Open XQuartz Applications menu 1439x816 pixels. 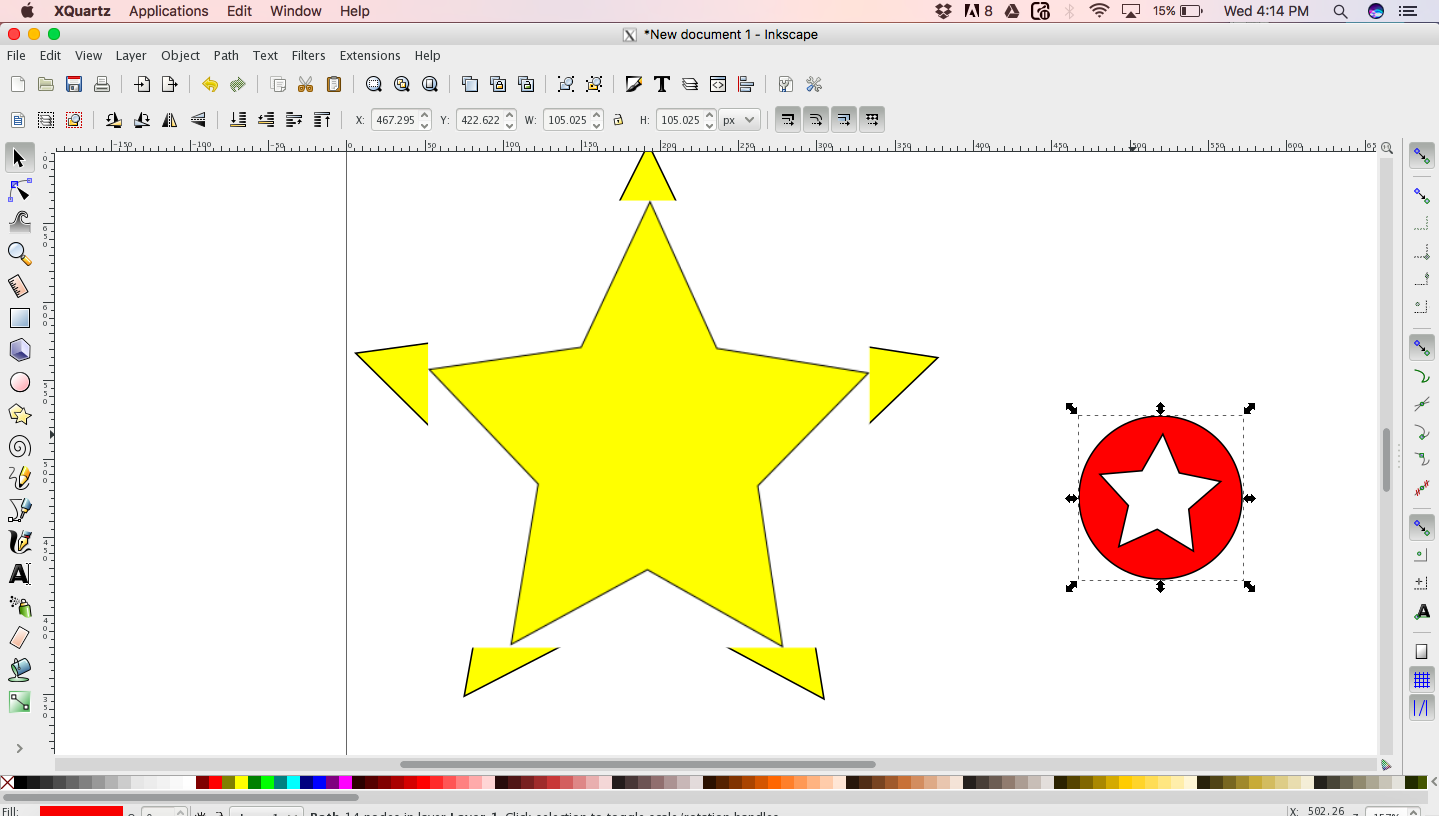169,11
